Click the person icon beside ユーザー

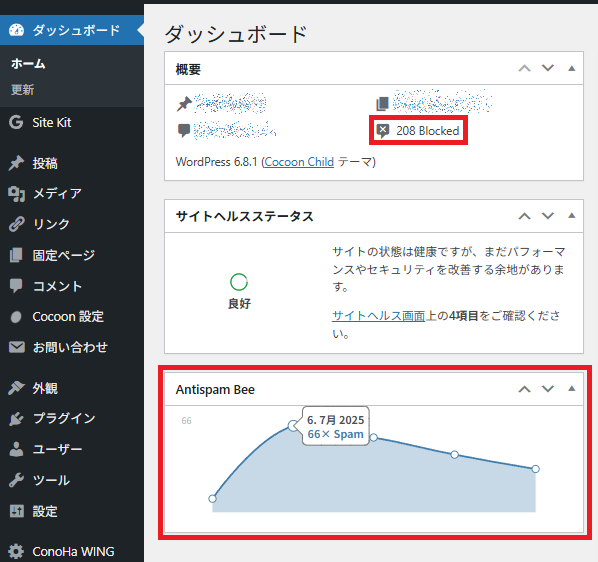tap(16, 449)
